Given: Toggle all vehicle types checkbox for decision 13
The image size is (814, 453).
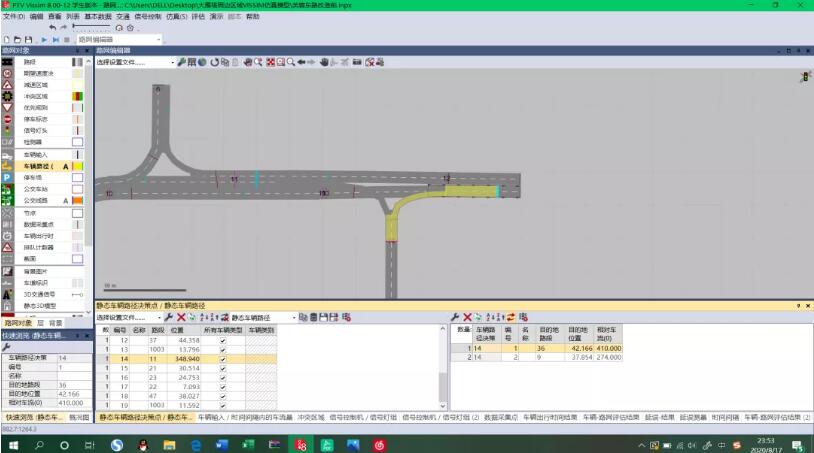Looking at the screenshot, I should point(223,350).
